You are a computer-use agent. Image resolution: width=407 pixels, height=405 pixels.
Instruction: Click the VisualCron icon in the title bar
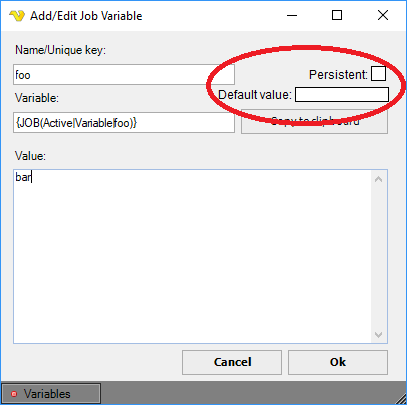17,16
